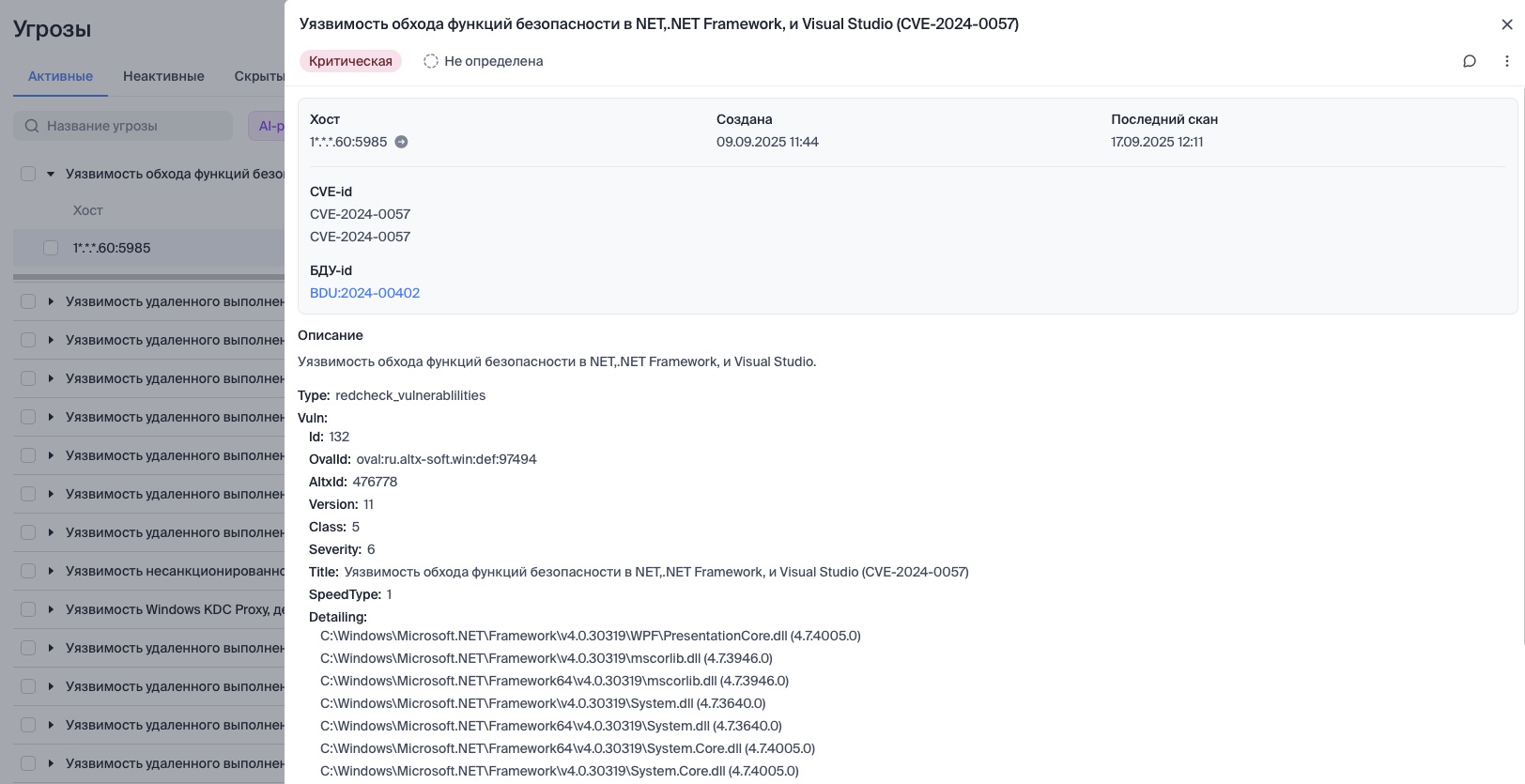Check the box for host 1*.*.*.60:5985 row
The width and height of the screenshot is (1525, 784).
pos(51,248)
